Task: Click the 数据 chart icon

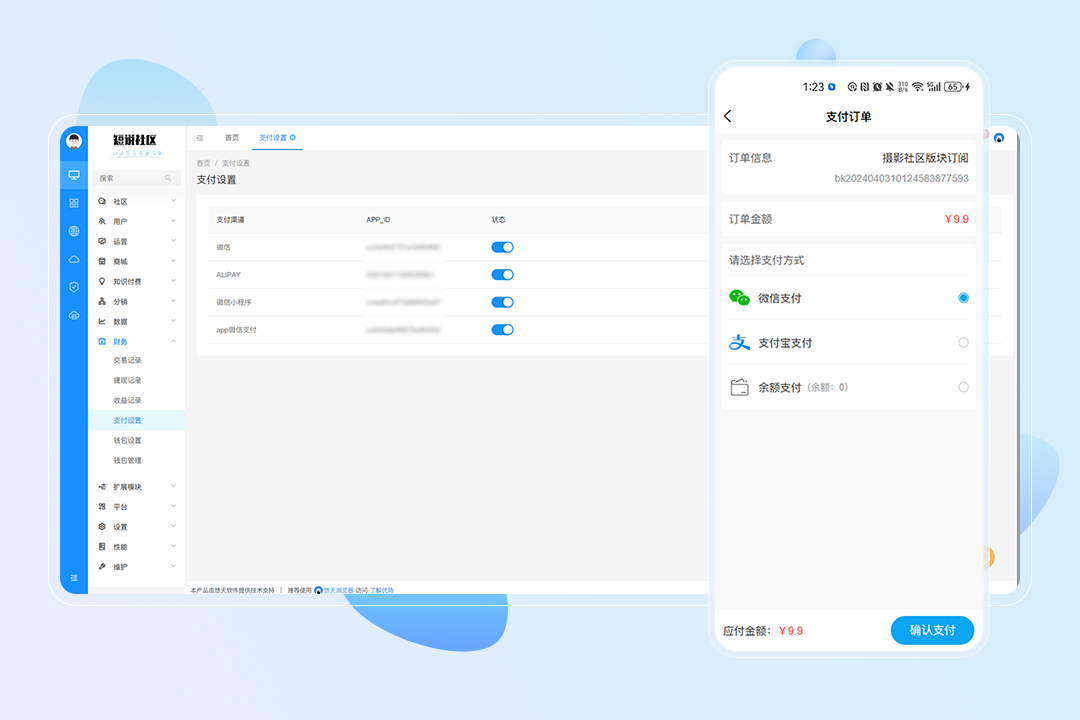Action: pos(102,321)
